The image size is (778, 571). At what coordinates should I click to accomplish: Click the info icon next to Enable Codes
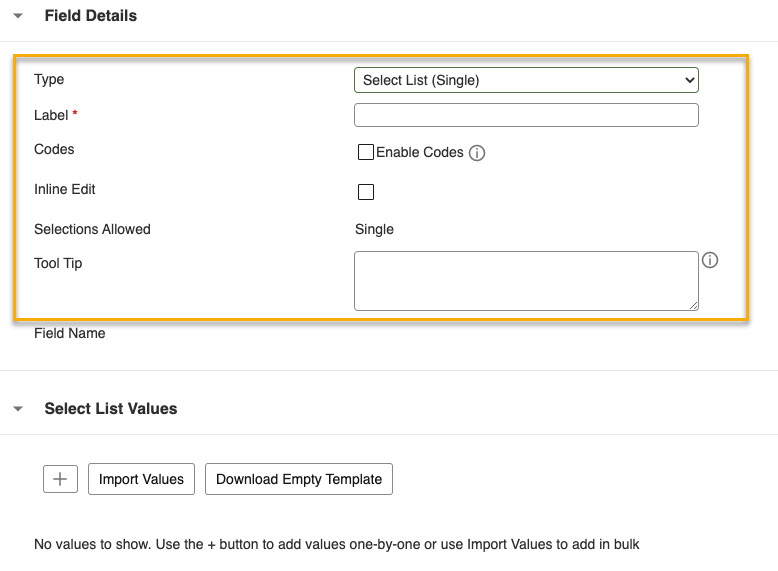477,153
